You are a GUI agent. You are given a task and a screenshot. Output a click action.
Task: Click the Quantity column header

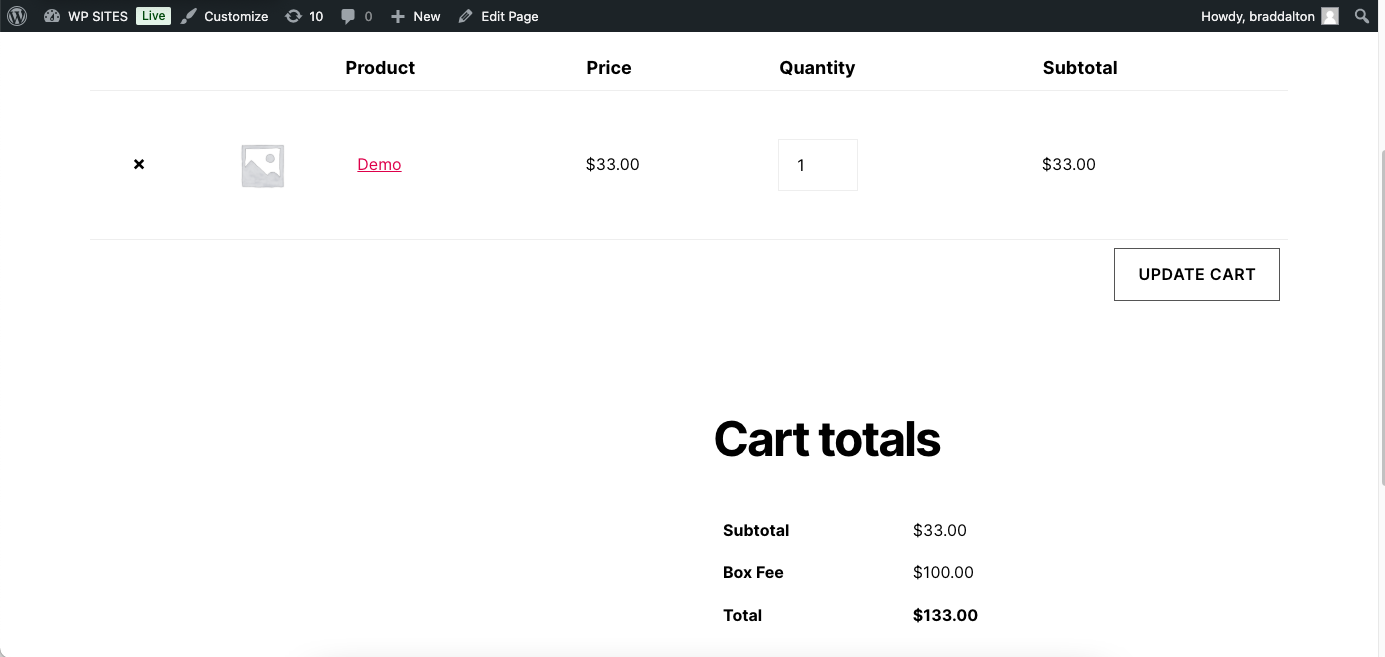coord(817,68)
